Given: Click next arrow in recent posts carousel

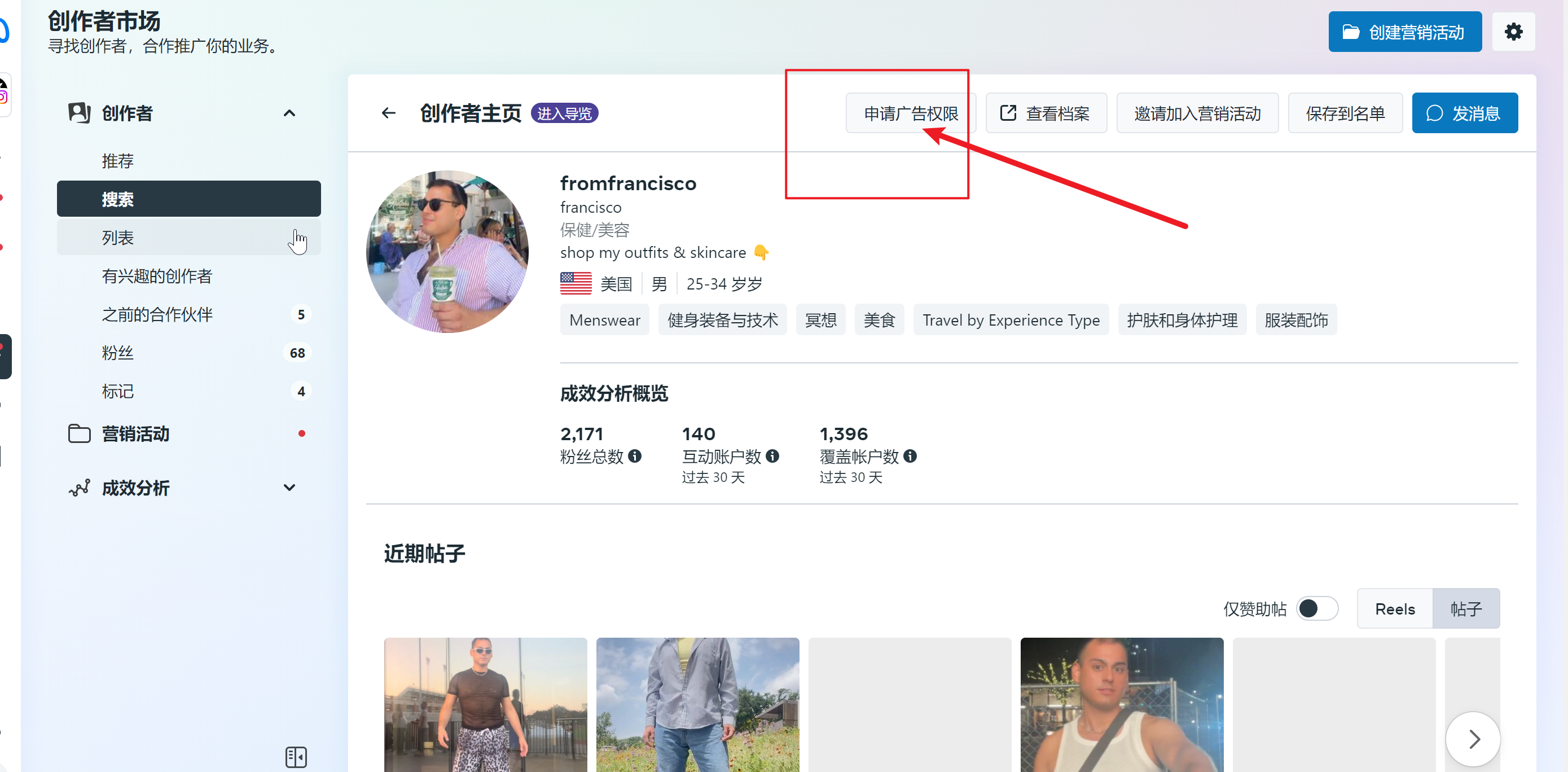Looking at the screenshot, I should tap(1473, 739).
